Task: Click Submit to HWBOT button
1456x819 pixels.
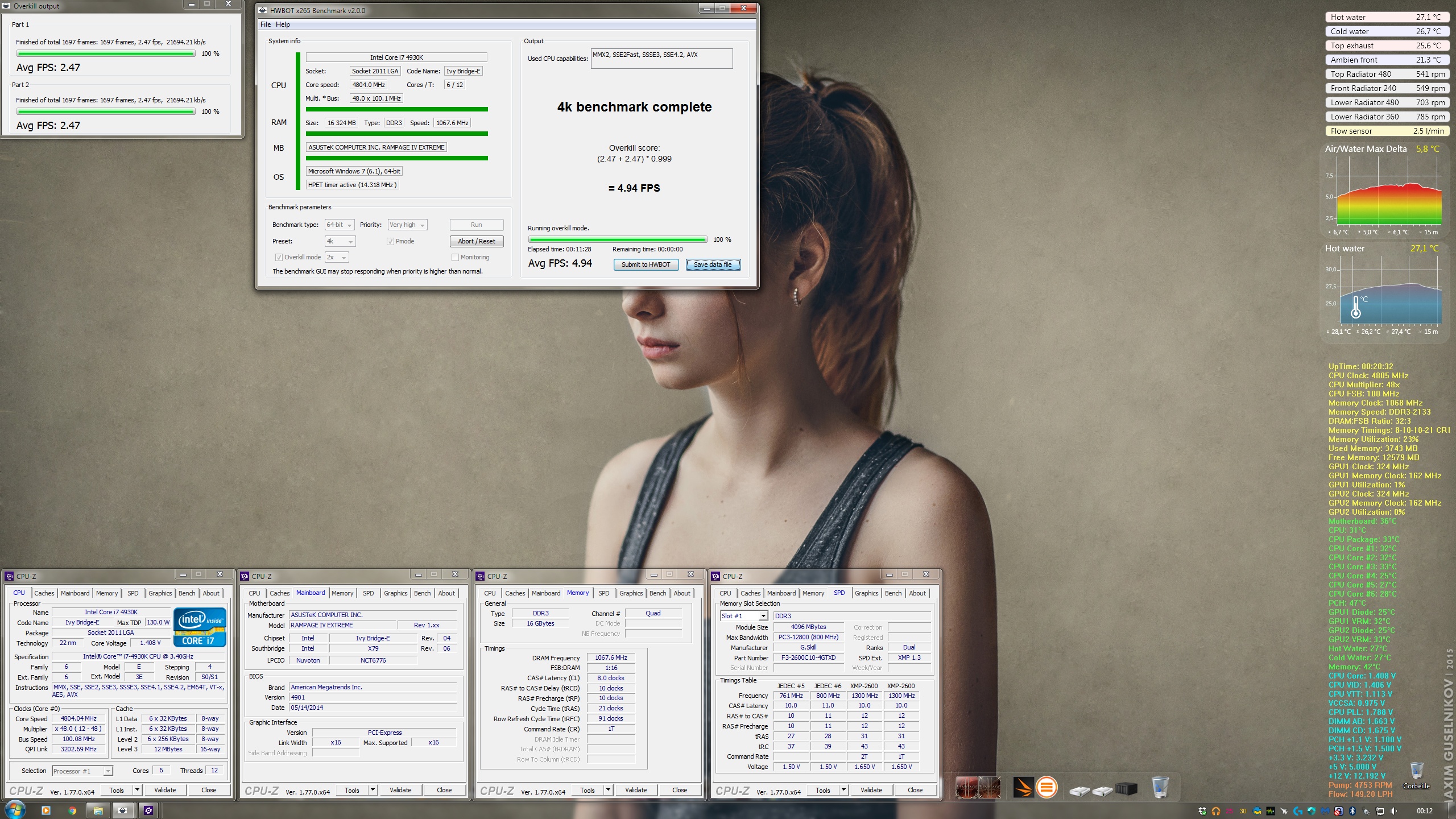Action: tap(646, 265)
